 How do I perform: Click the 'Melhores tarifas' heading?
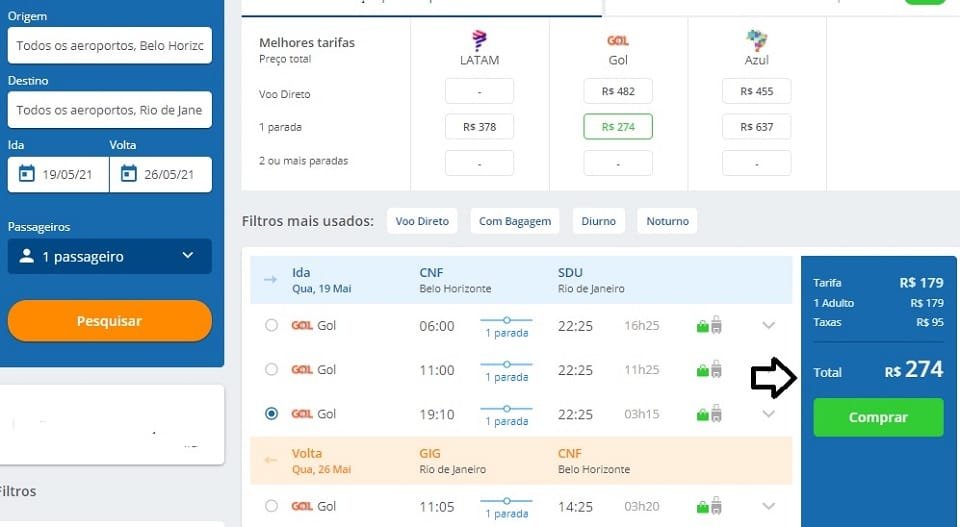click(307, 43)
